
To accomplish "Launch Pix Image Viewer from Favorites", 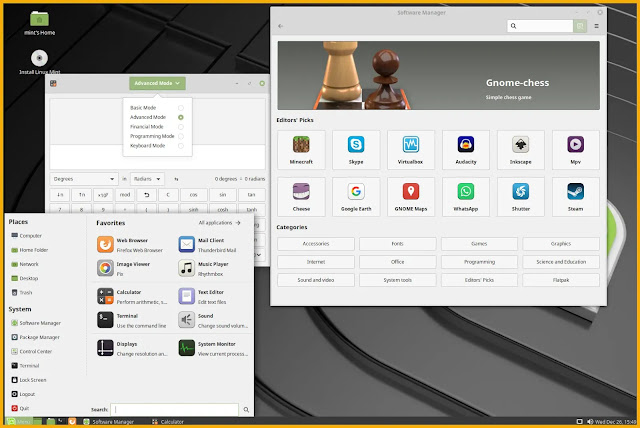I will [x=131, y=268].
